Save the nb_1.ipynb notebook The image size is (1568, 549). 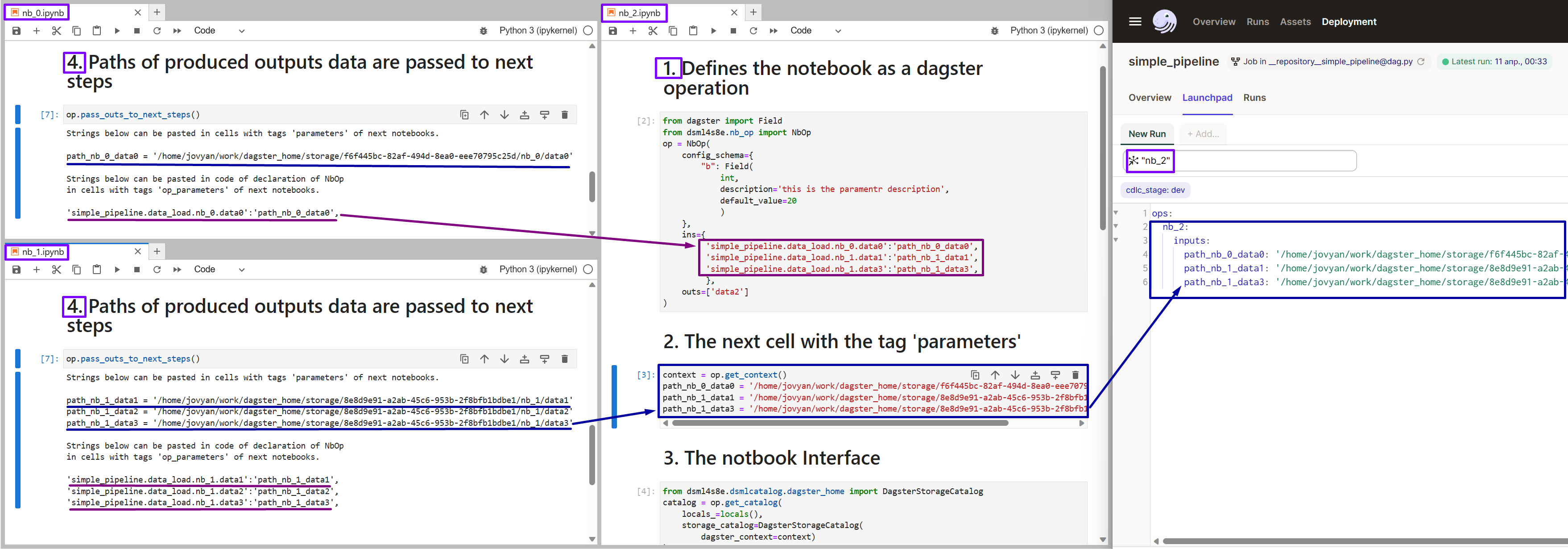(17, 269)
